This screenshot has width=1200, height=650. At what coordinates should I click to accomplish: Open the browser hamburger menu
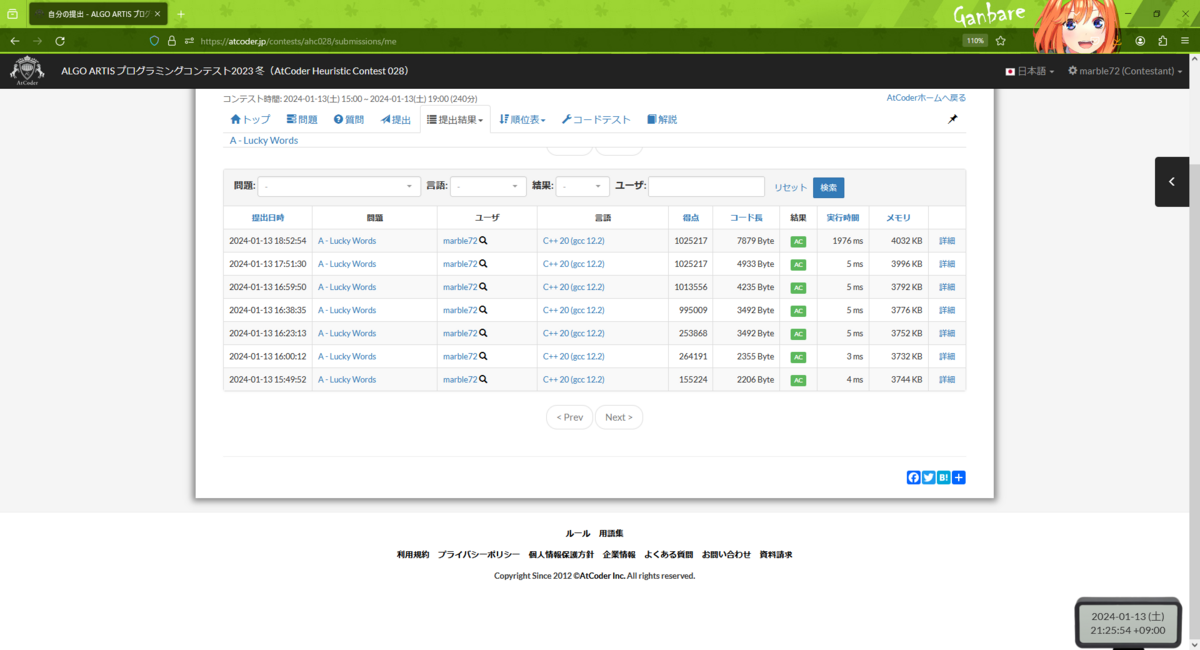[1185, 41]
